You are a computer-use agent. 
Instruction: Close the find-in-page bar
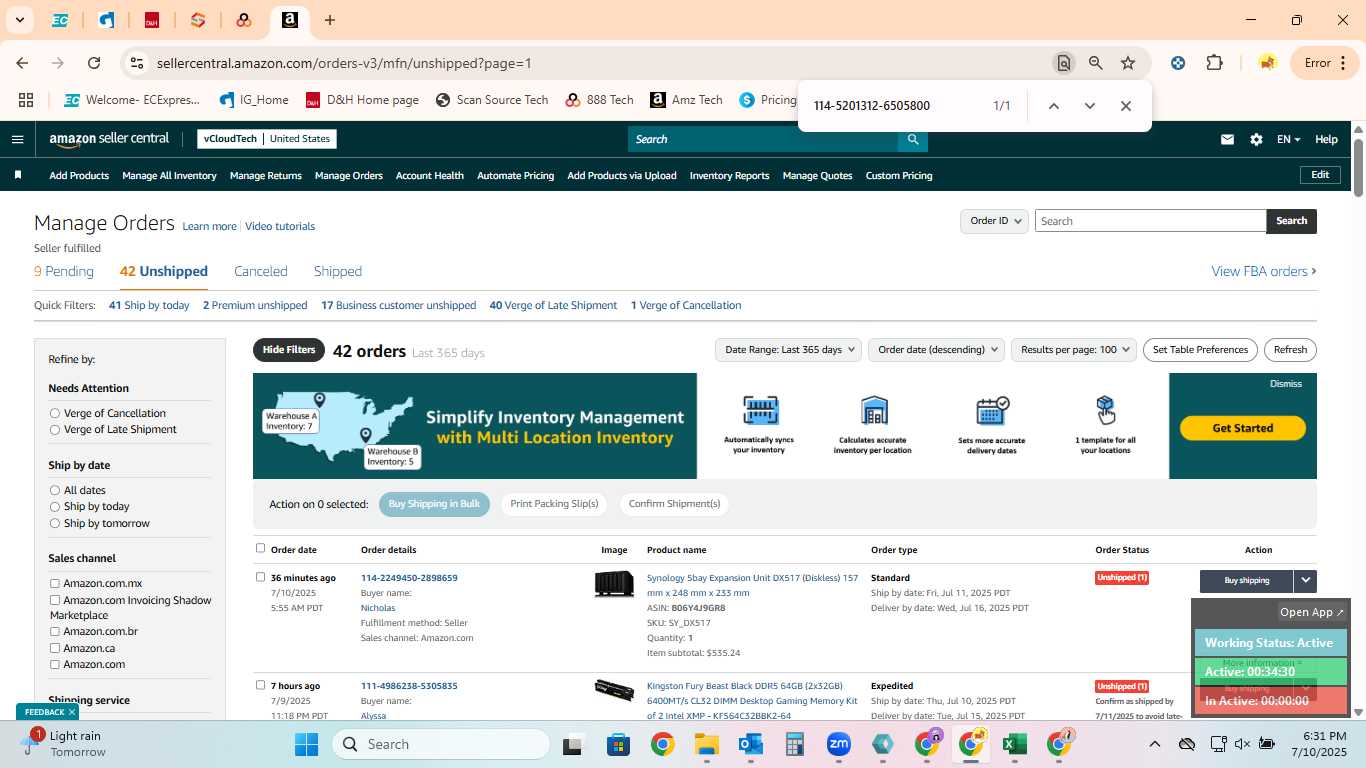click(x=1126, y=106)
